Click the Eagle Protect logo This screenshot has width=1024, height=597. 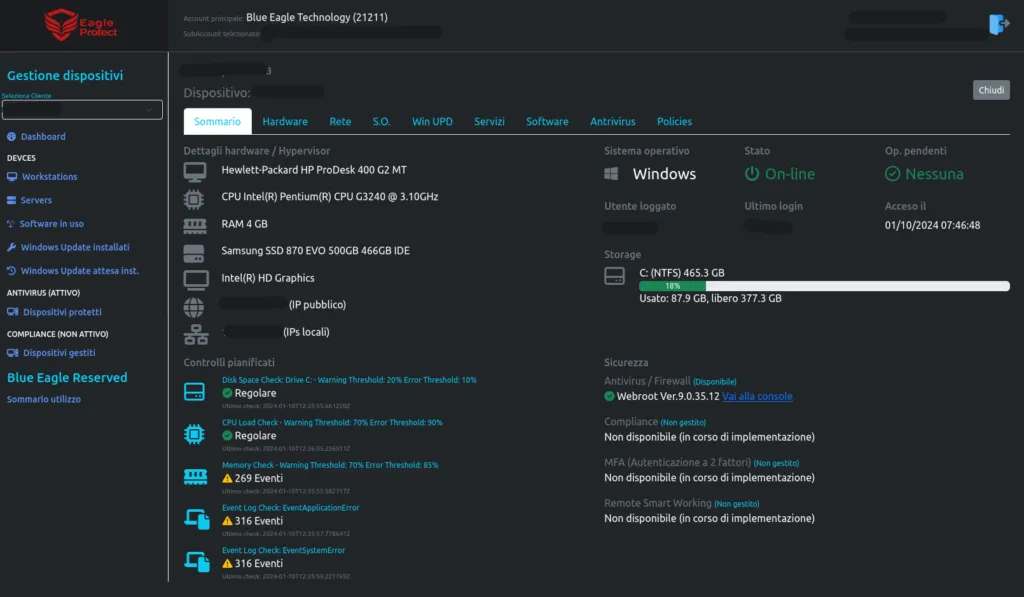point(80,25)
